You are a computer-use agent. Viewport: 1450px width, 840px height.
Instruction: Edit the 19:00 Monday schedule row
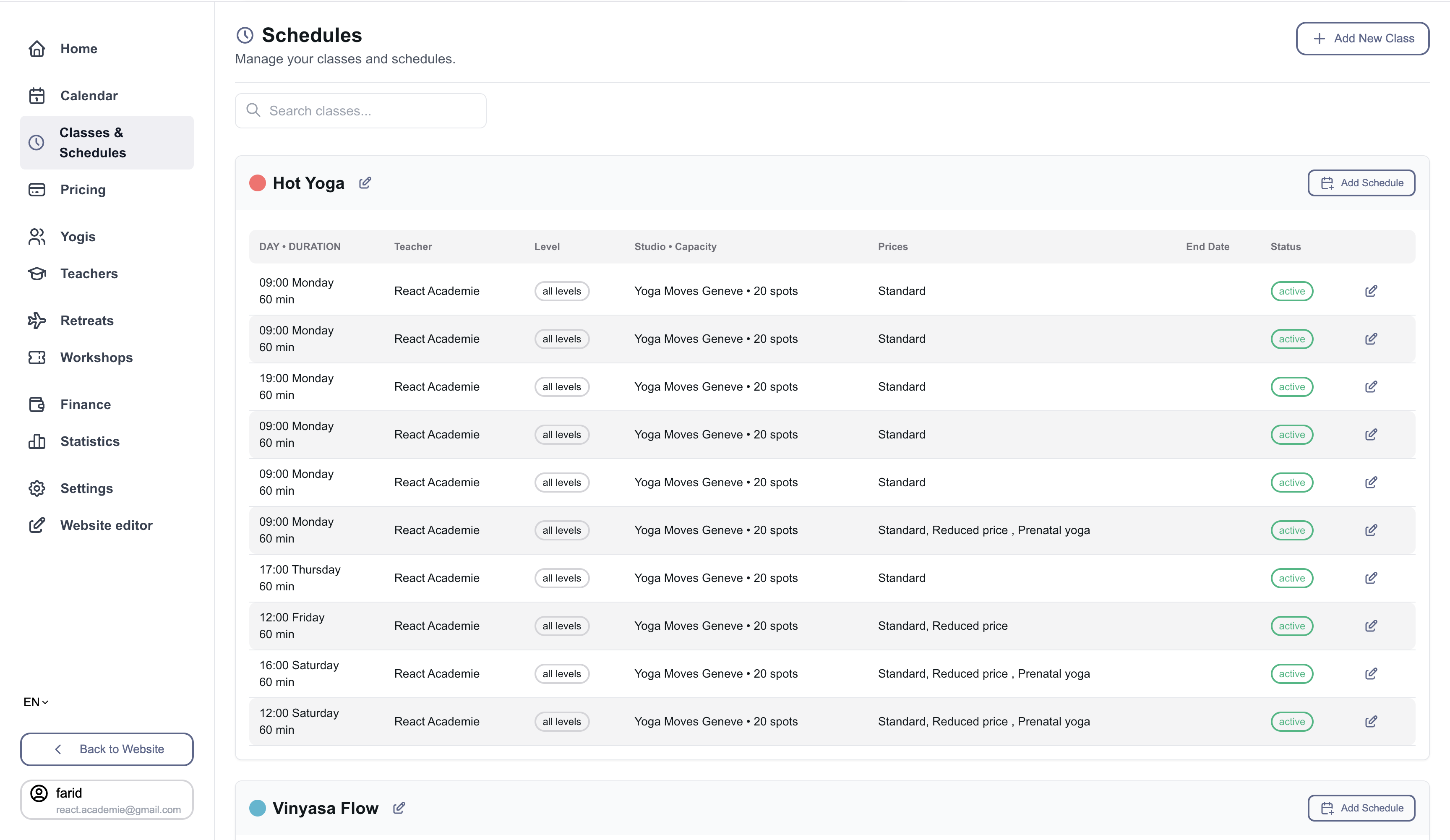1371,386
